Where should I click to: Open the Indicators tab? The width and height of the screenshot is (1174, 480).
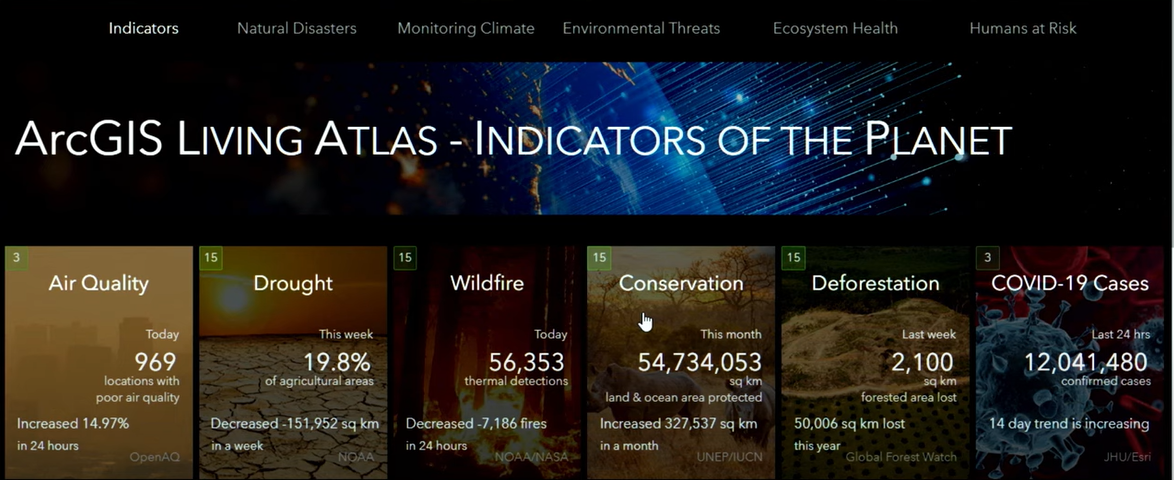click(x=143, y=28)
